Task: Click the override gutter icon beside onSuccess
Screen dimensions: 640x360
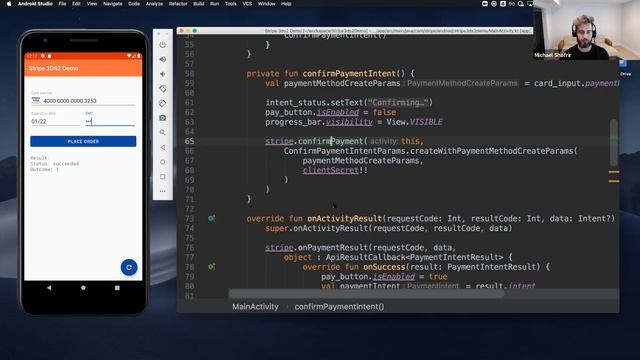Action: (x=211, y=267)
